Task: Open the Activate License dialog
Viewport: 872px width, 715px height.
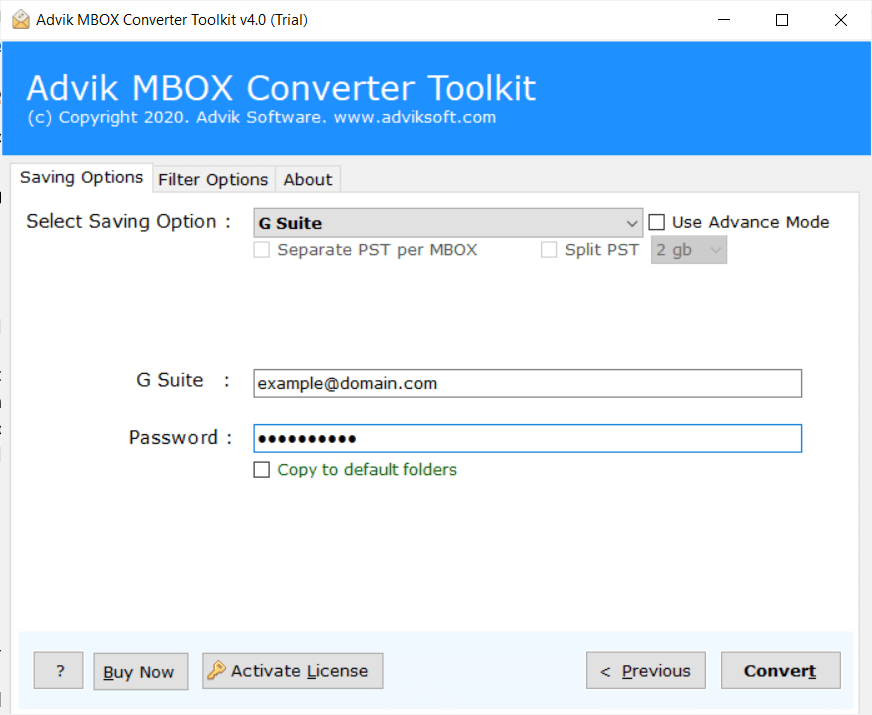Action: tap(293, 671)
